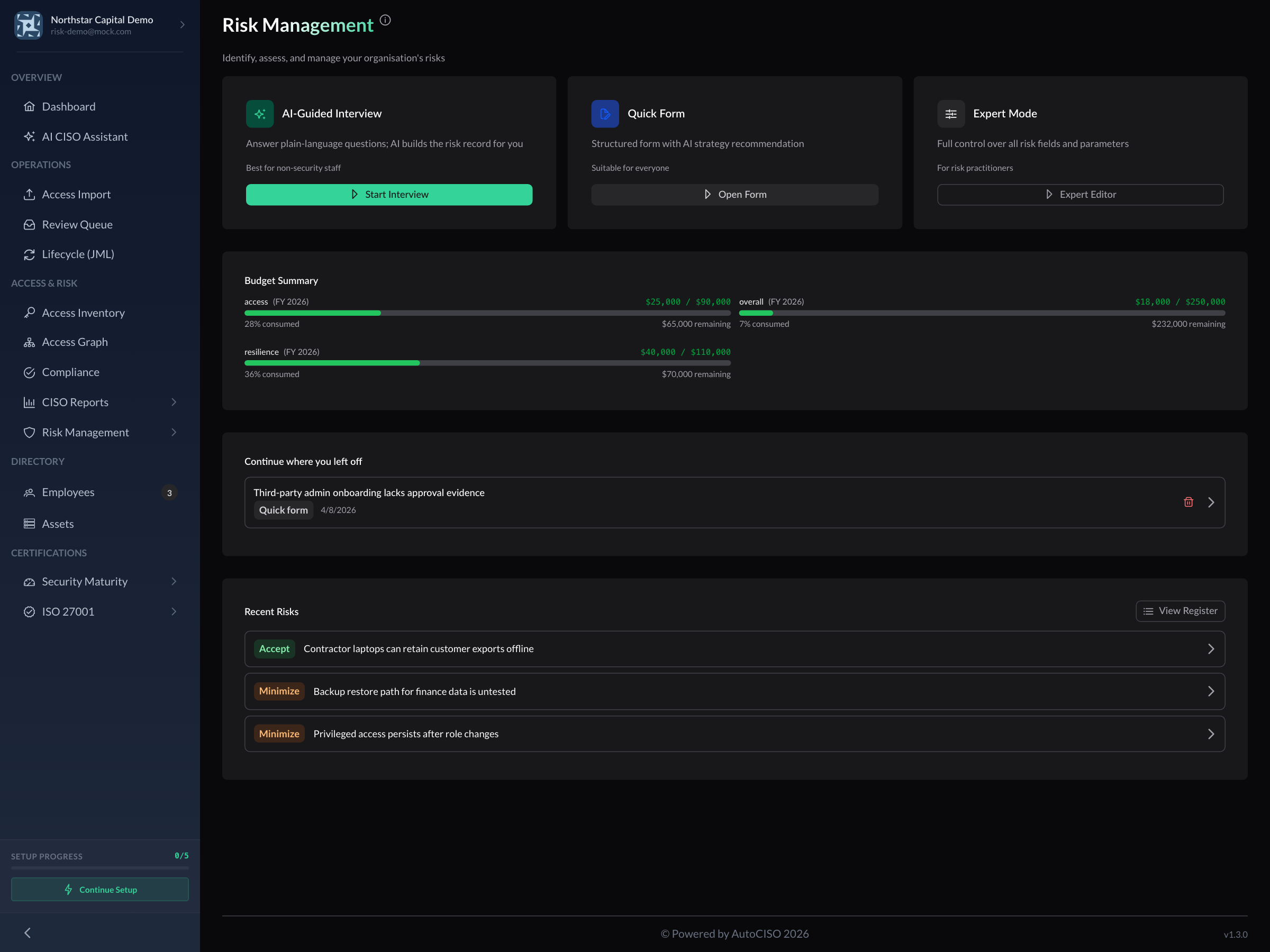
Task: Expand the Northstar Capital Demo account switcher
Action: click(x=183, y=25)
